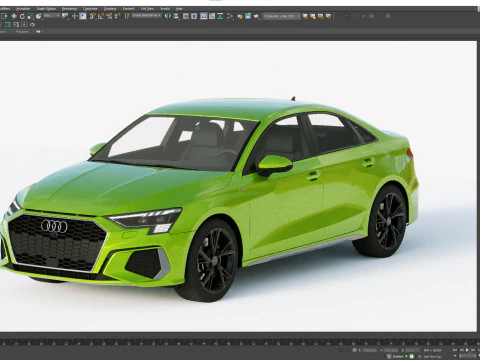
Task: Click the eye-shaped icon in second toolbar row
Action: tap(32, 25)
